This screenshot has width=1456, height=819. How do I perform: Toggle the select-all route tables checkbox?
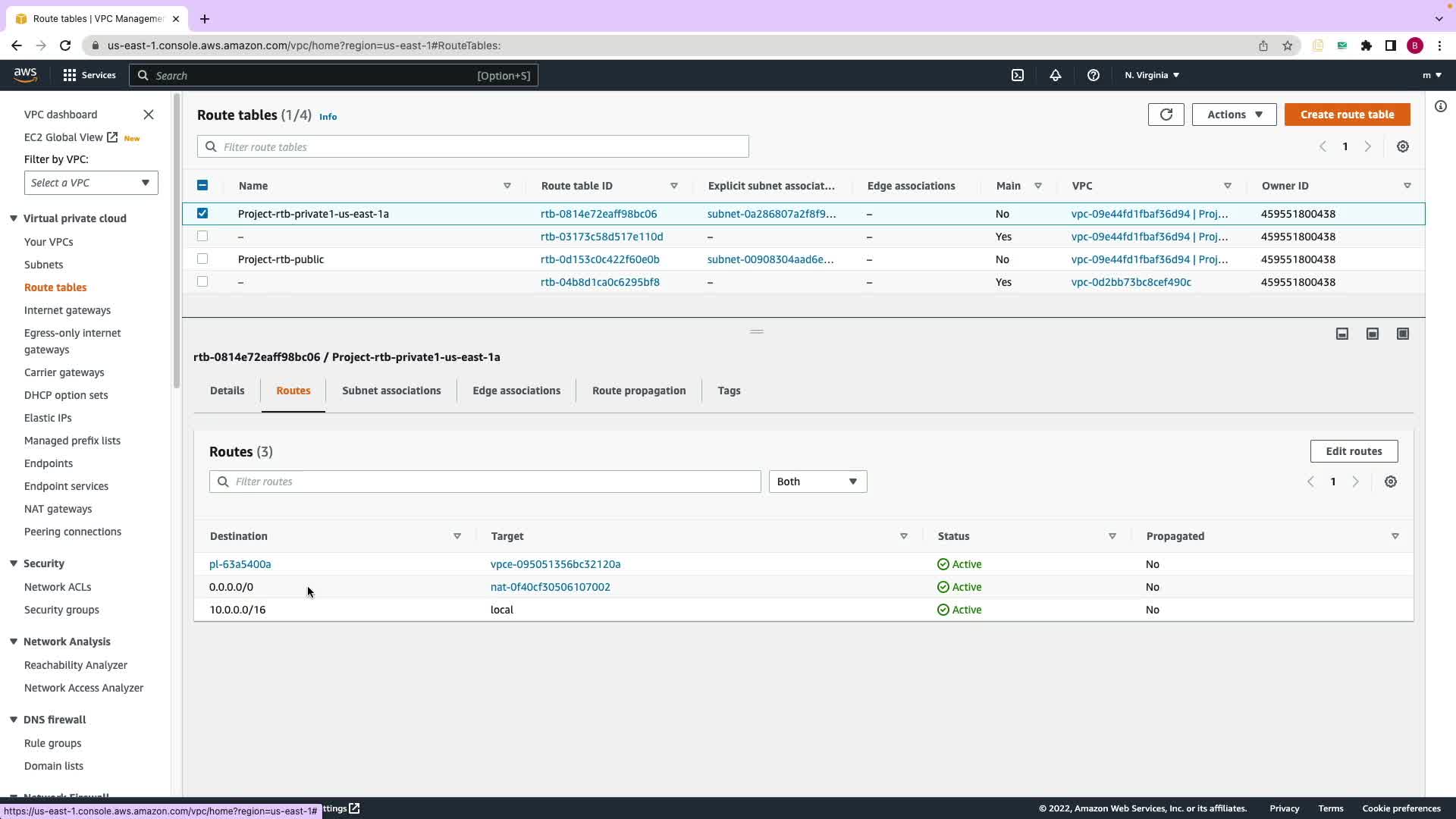202,185
